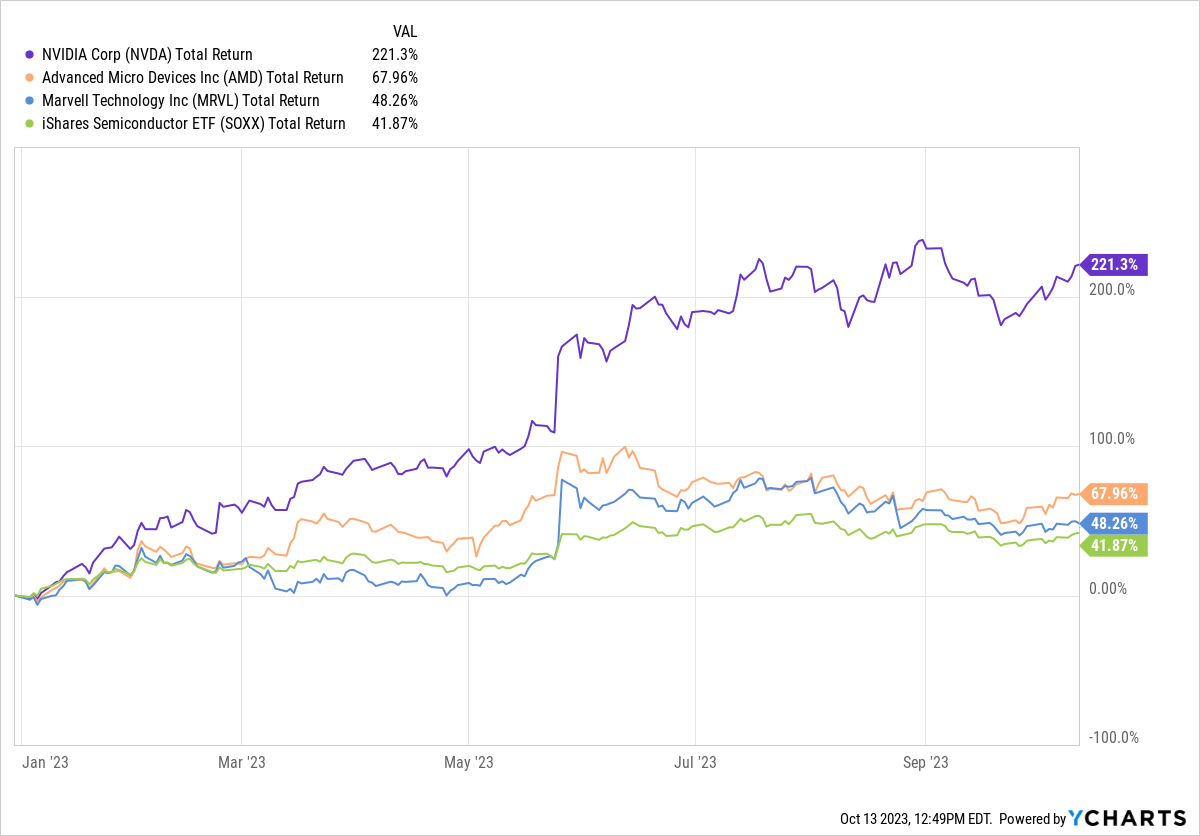Click the orange 67.96% end-of-line flag
Viewport: 1200px width, 836px height.
coord(1115,493)
